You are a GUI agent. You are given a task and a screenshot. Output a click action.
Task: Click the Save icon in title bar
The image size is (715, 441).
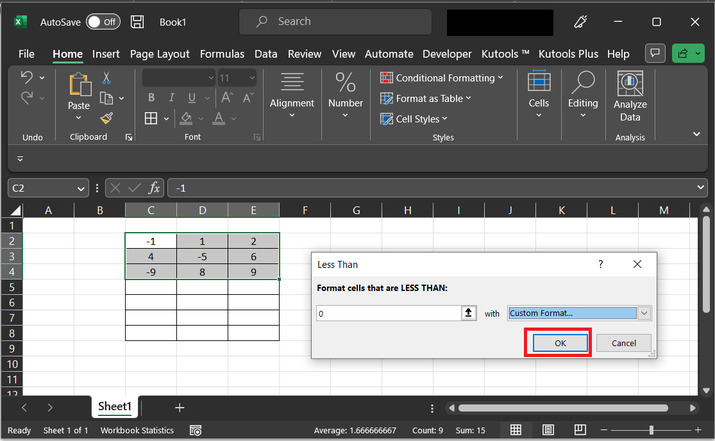[139, 21]
